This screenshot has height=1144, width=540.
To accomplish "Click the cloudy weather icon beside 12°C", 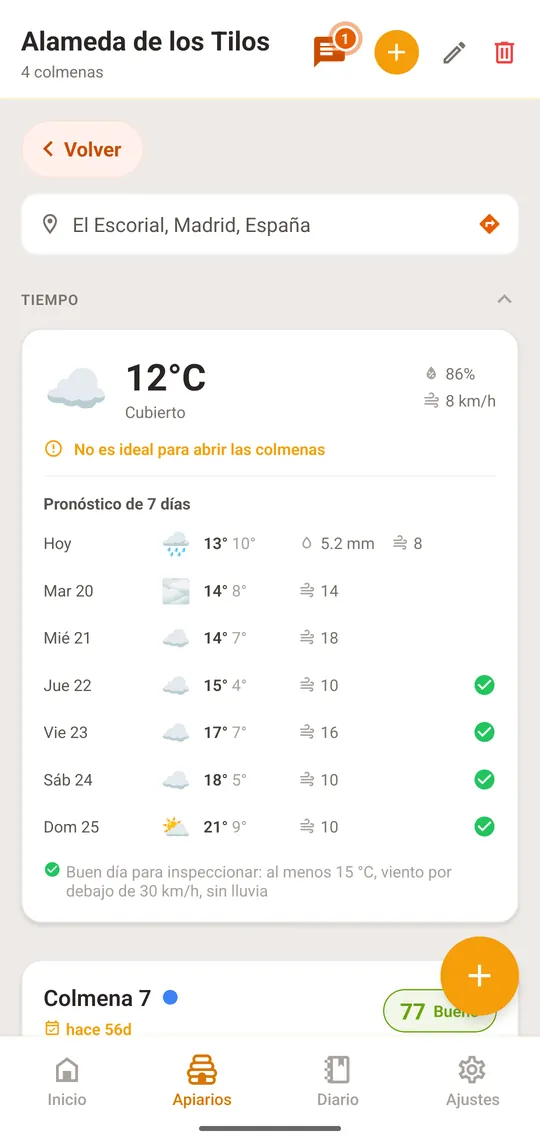I will click(x=76, y=387).
